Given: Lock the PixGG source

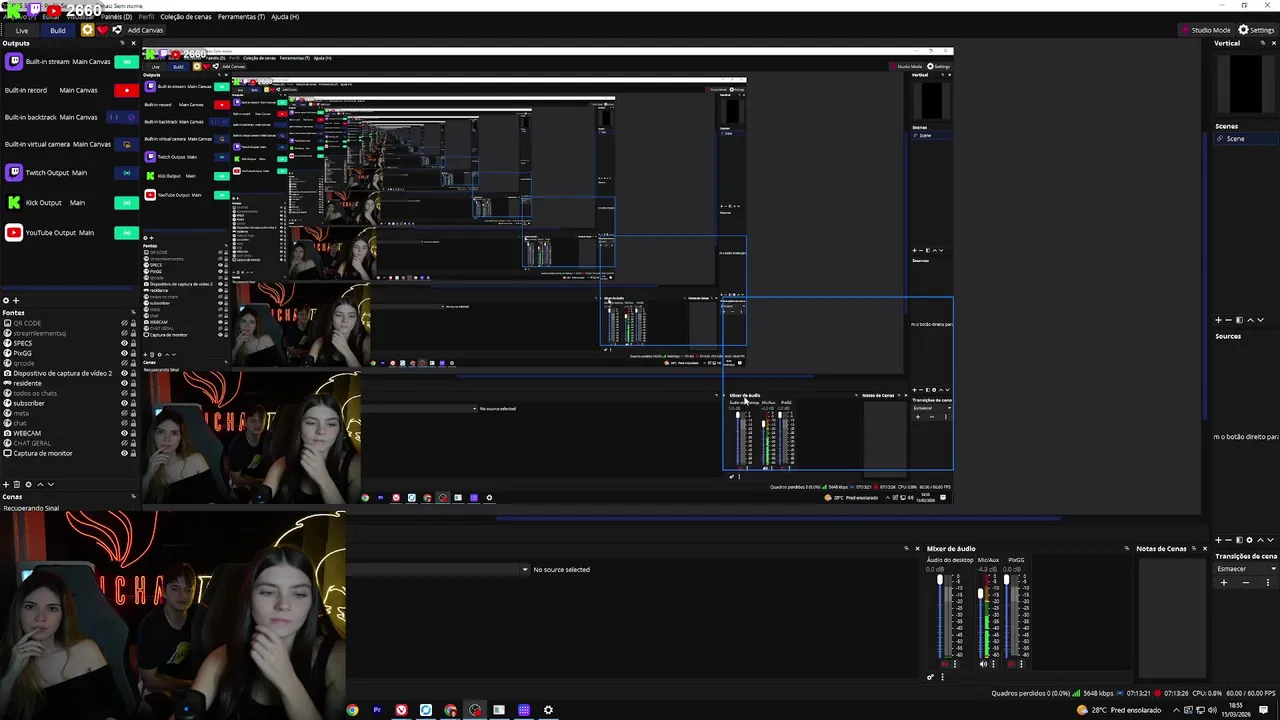Looking at the screenshot, I should pyautogui.click(x=133, y=353).
